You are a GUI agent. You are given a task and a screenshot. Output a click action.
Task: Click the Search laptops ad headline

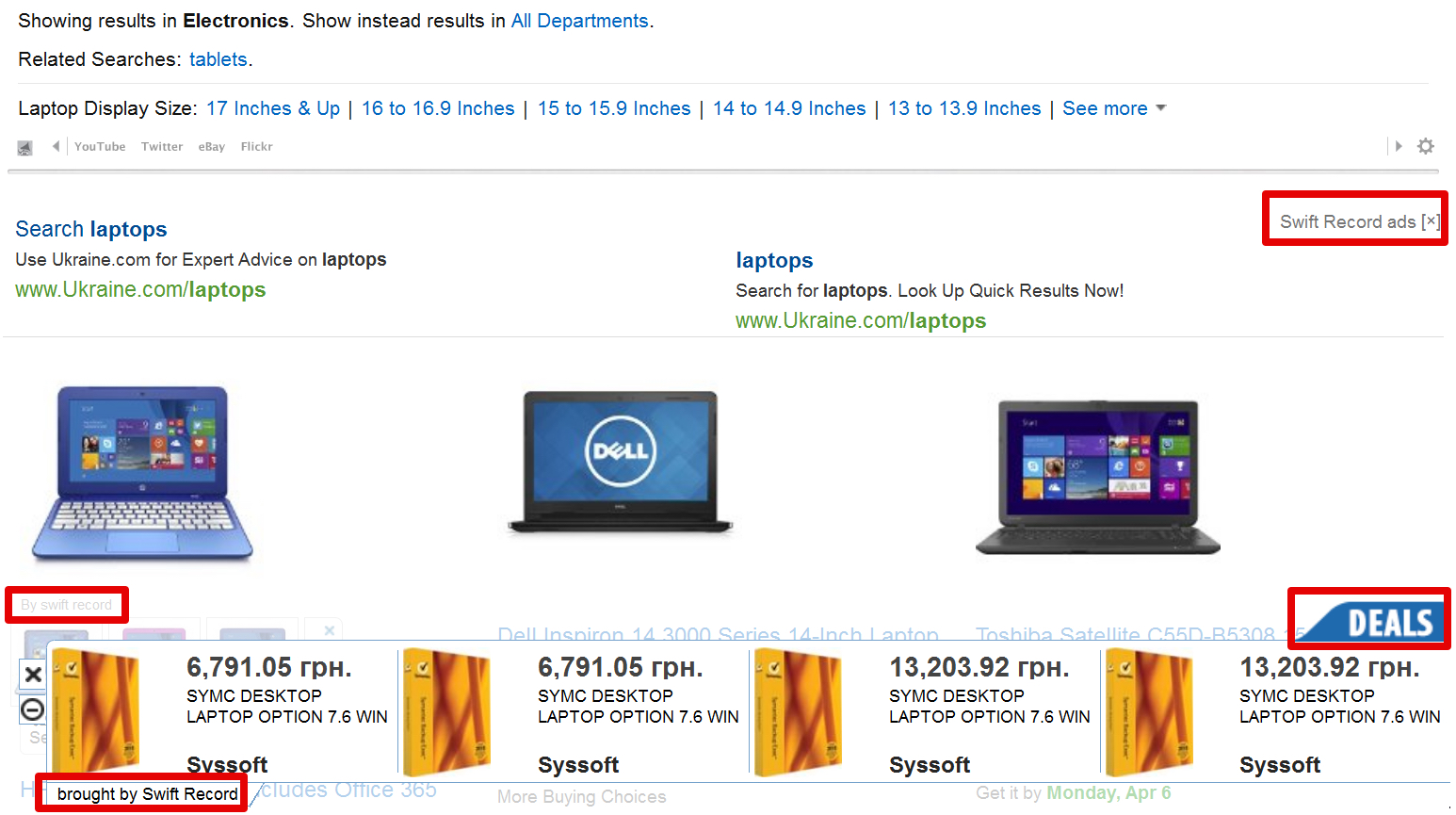91,229
